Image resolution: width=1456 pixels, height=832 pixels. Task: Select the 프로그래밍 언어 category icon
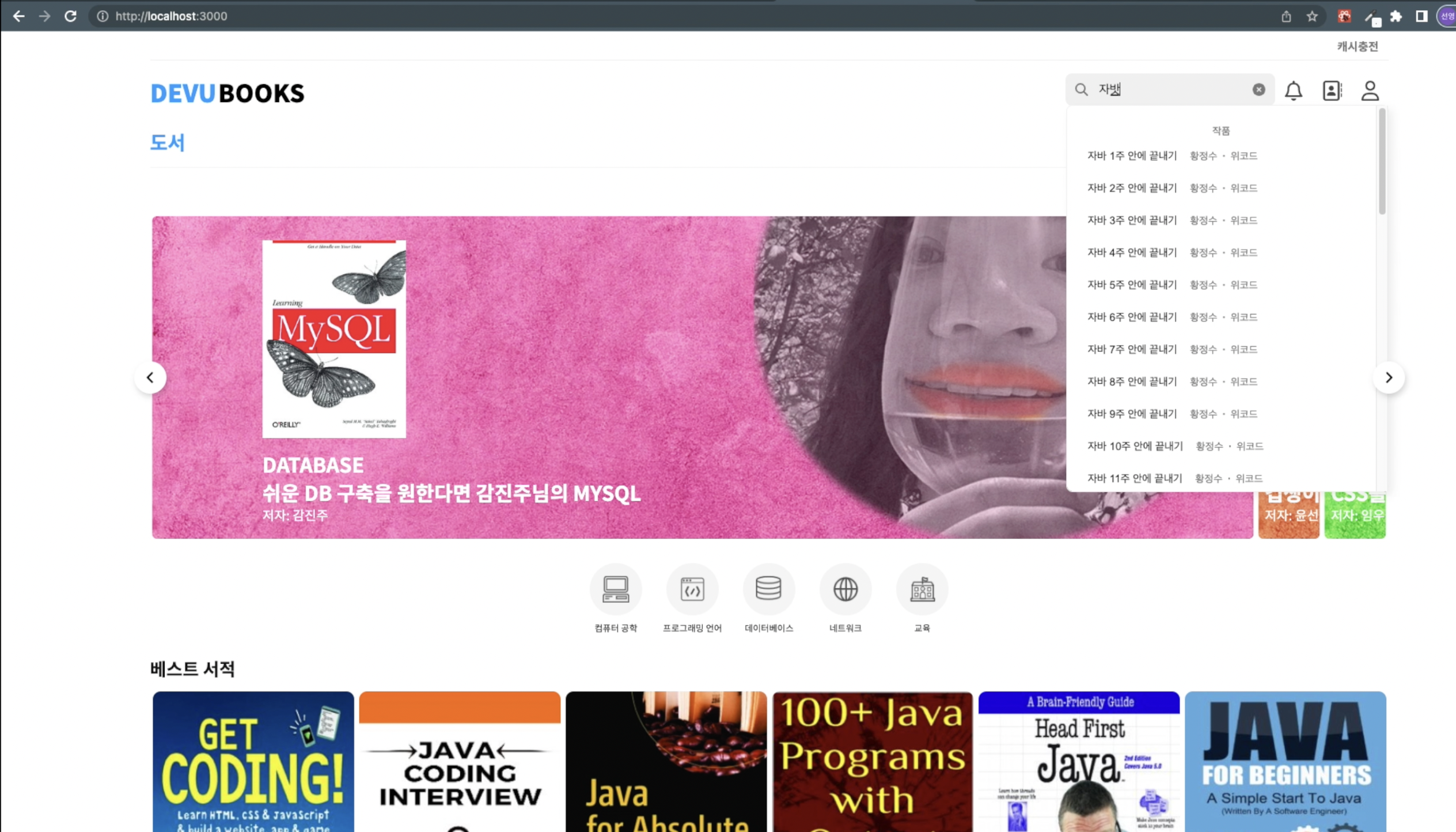pos(692,589)
